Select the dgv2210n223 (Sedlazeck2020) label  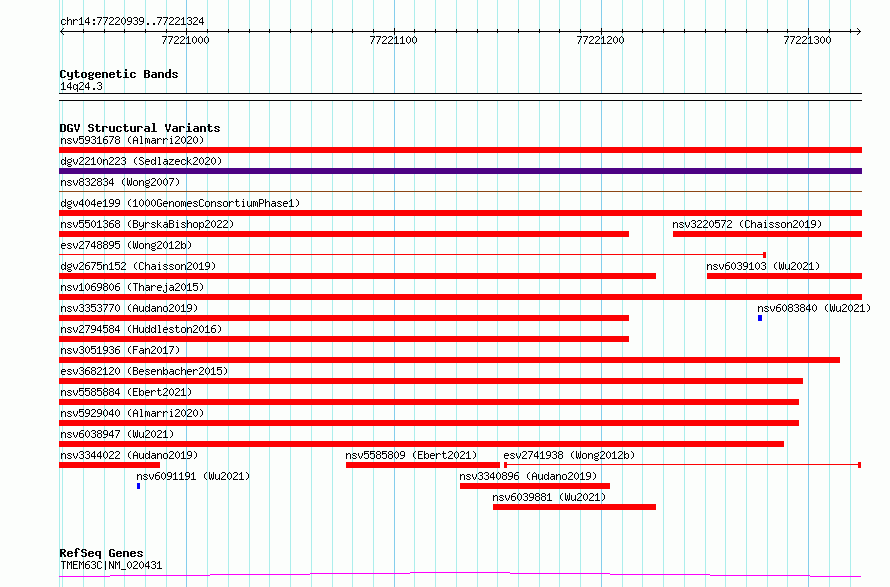[x=141, y=161]
